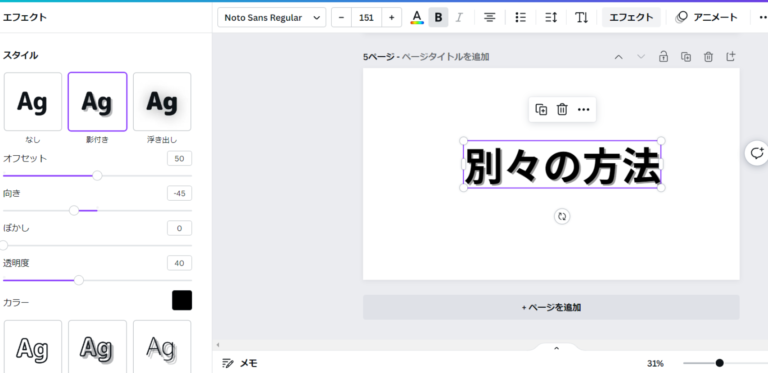Viewport: 768px width, 373px height.
Task: Click the エフェクト toolbar button
Action: (631, 18)
